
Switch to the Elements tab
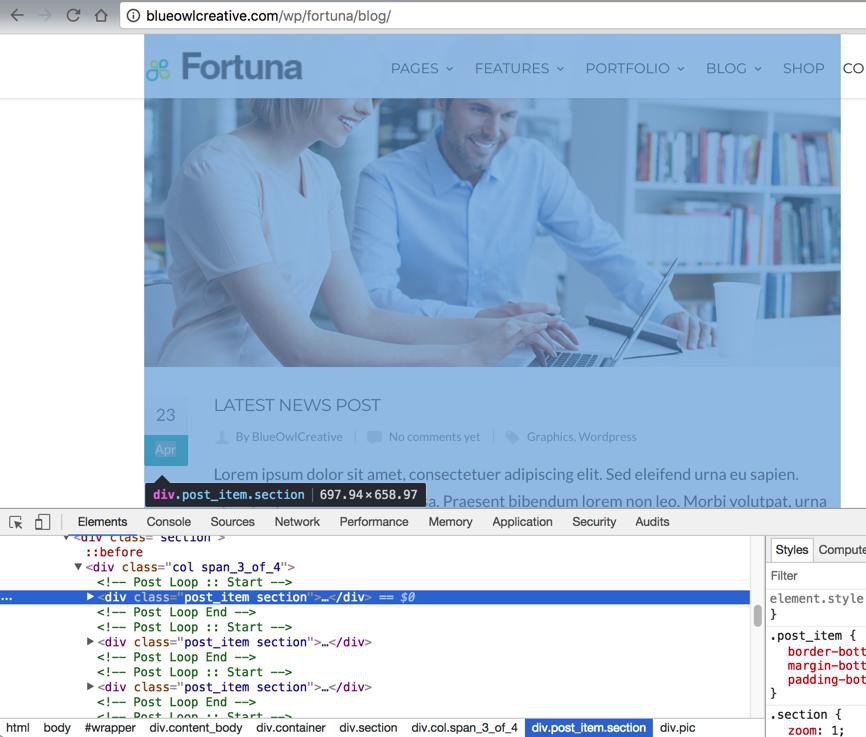(x=102, y=522)
